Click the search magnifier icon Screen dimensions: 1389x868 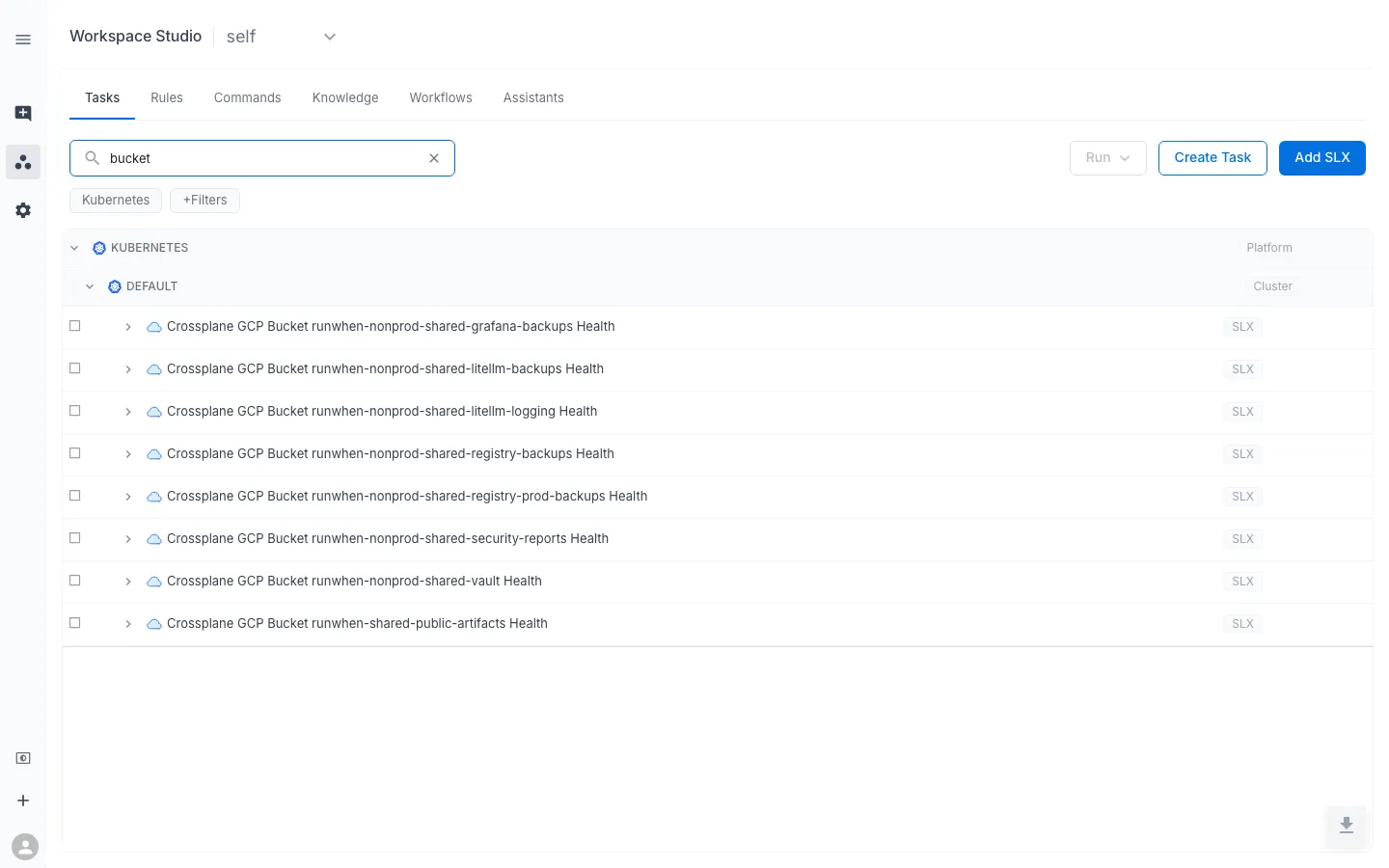tap(93, 157)
